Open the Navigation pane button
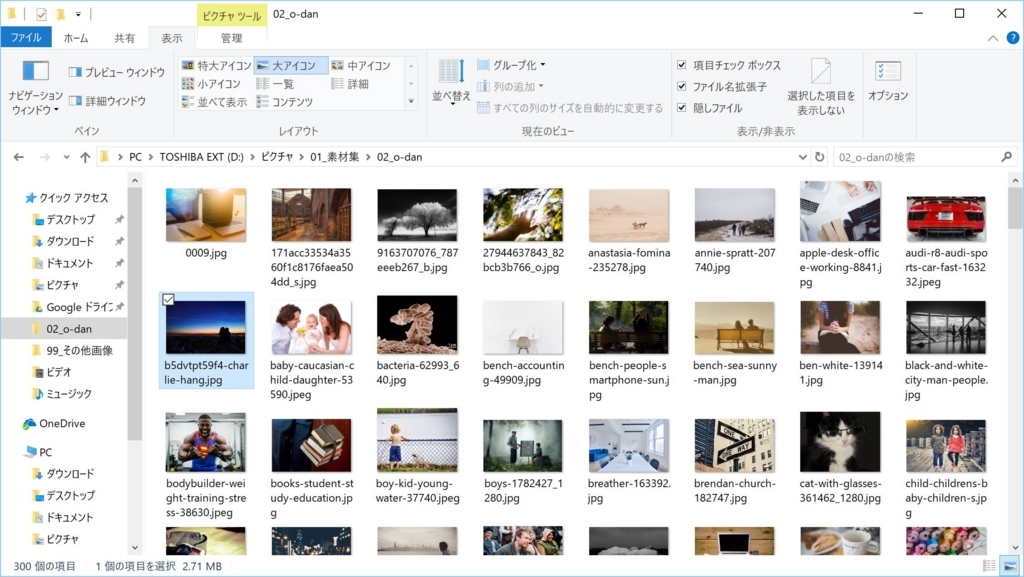 point(35,87)
